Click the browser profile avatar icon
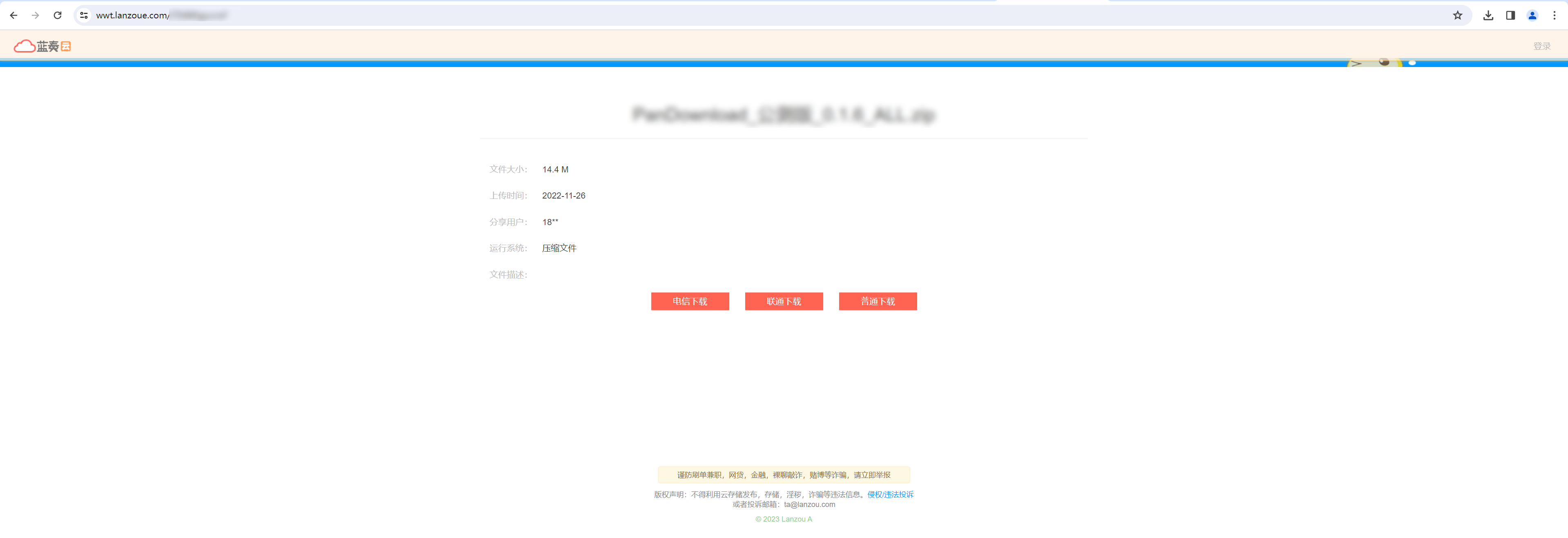 click(1532, 15)
